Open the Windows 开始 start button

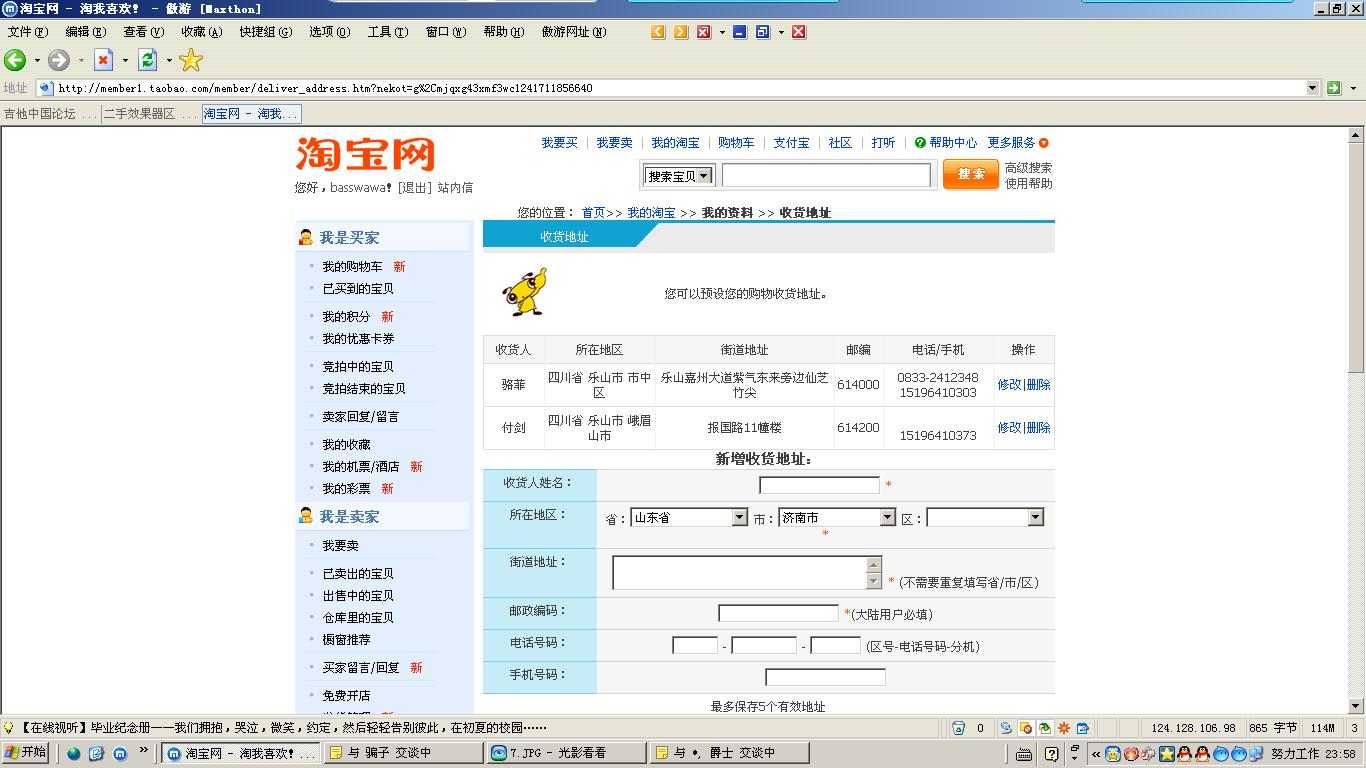coord(25,753)
